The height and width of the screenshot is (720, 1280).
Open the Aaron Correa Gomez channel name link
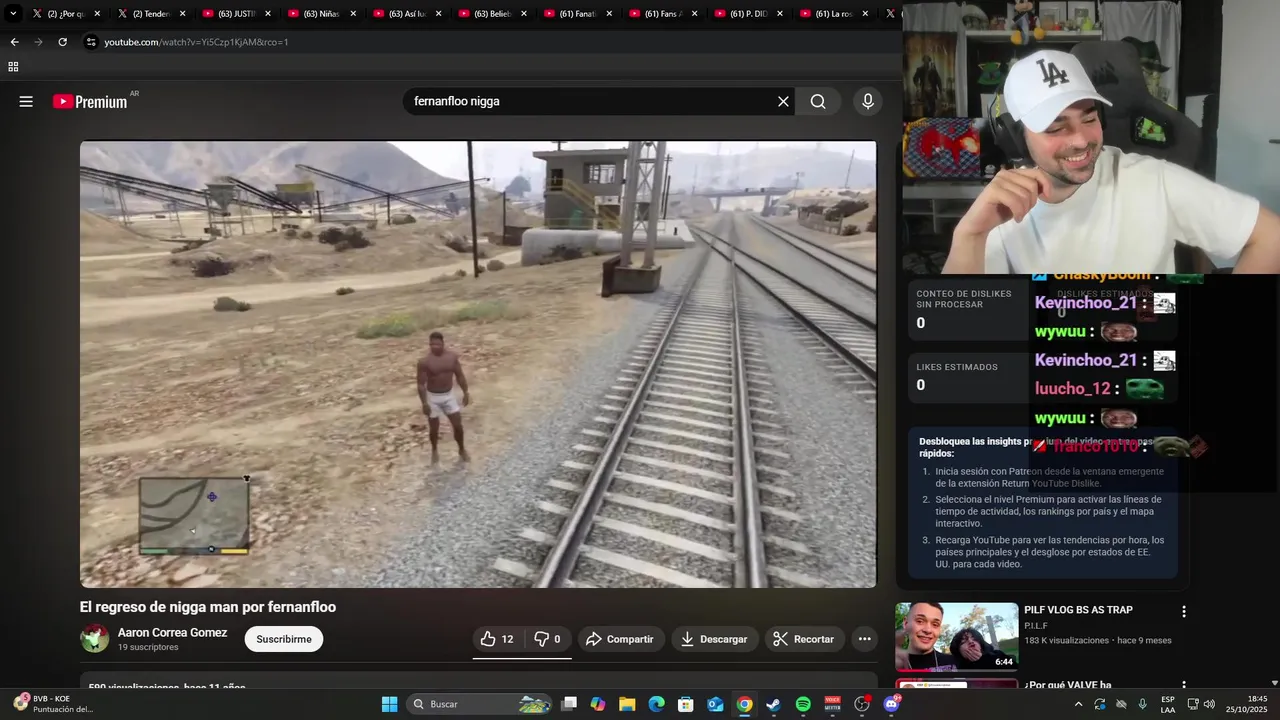[x=172, y=633]
